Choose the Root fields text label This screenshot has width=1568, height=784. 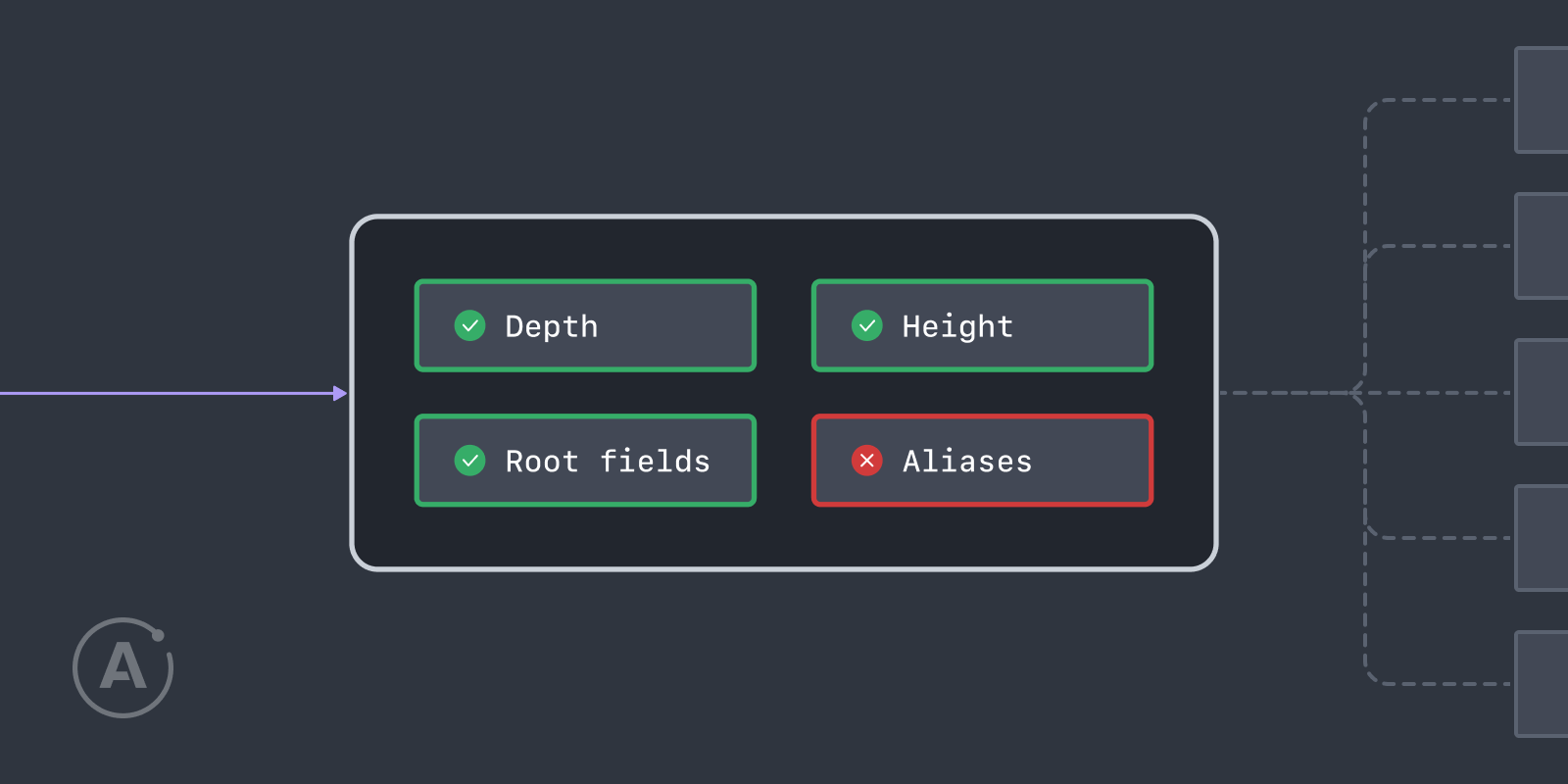pyautogui.click(x=608, y=462)
